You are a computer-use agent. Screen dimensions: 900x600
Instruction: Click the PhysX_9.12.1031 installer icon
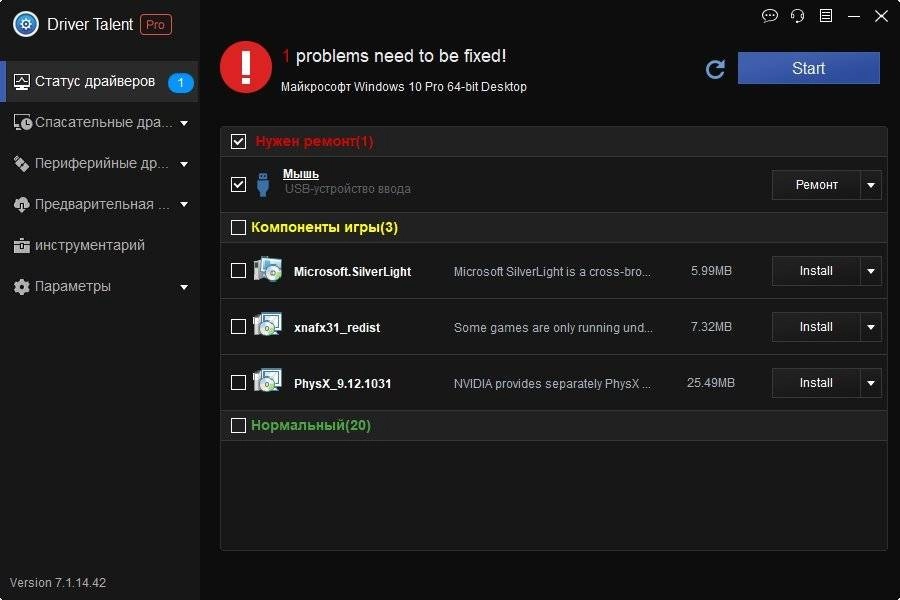(x=267, y=381)
